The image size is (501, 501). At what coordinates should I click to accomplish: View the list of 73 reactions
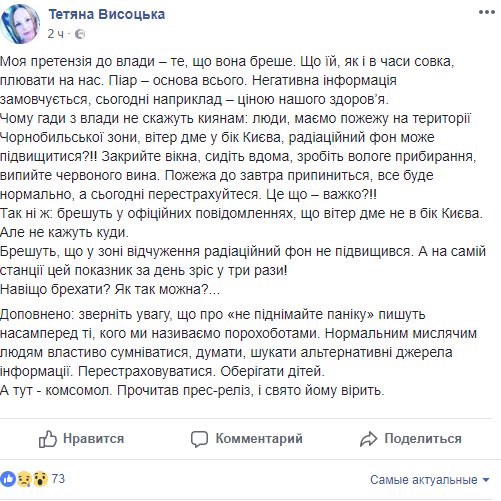pos(58,479)
